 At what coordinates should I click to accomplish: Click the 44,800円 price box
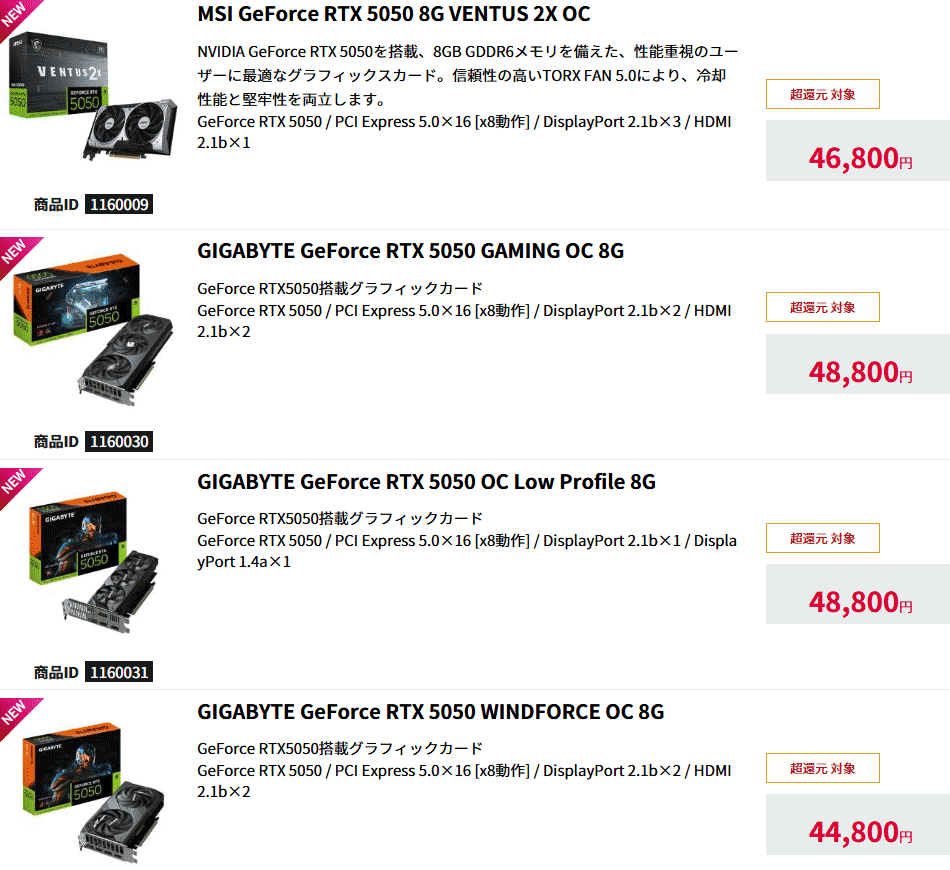coord(858,825)
